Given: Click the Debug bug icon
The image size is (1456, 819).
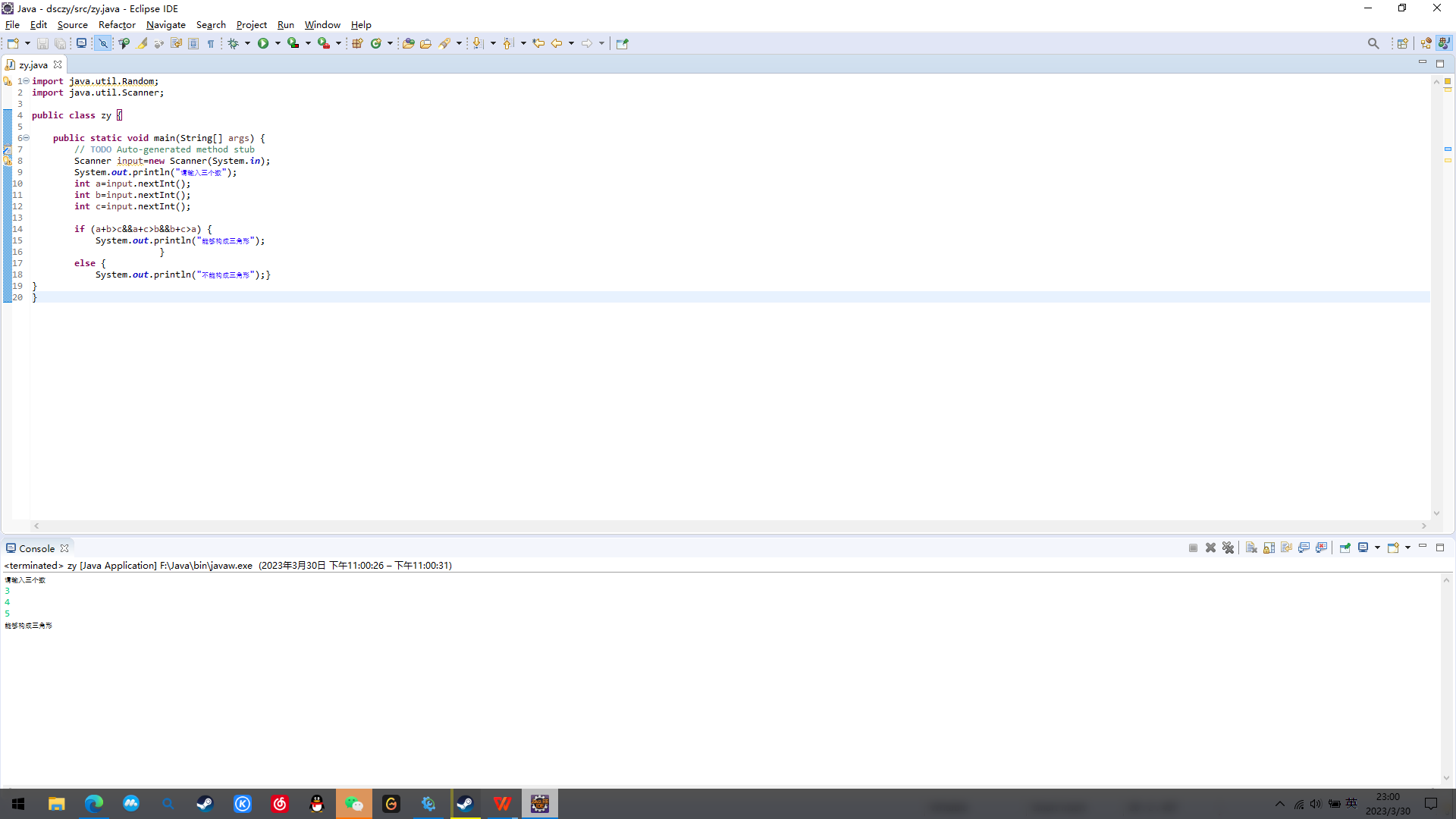Looking at the screenshot, I should (x=233, y=43).
